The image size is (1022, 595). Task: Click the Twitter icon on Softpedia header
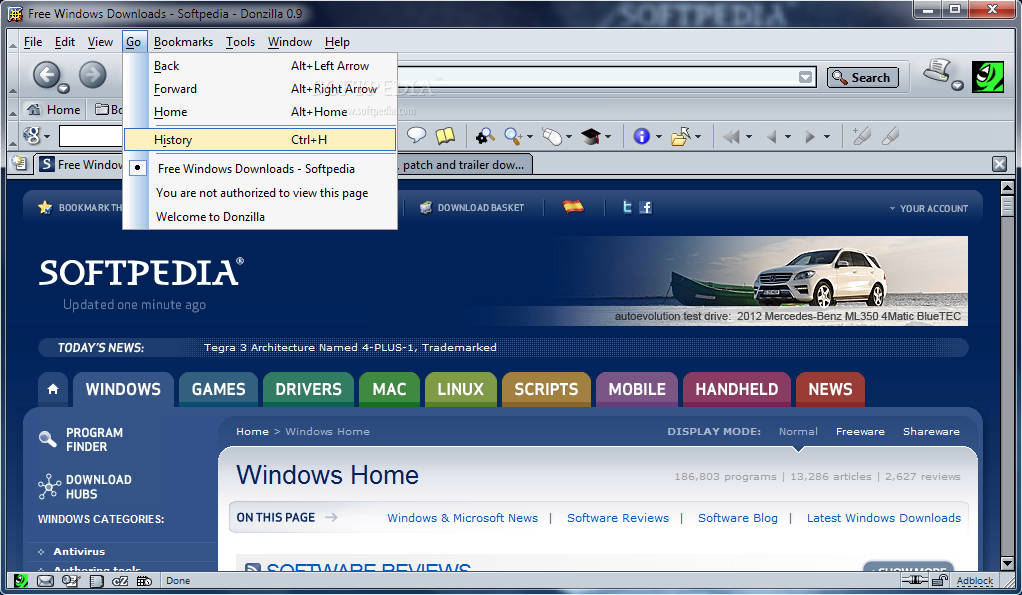pos(627,207)
